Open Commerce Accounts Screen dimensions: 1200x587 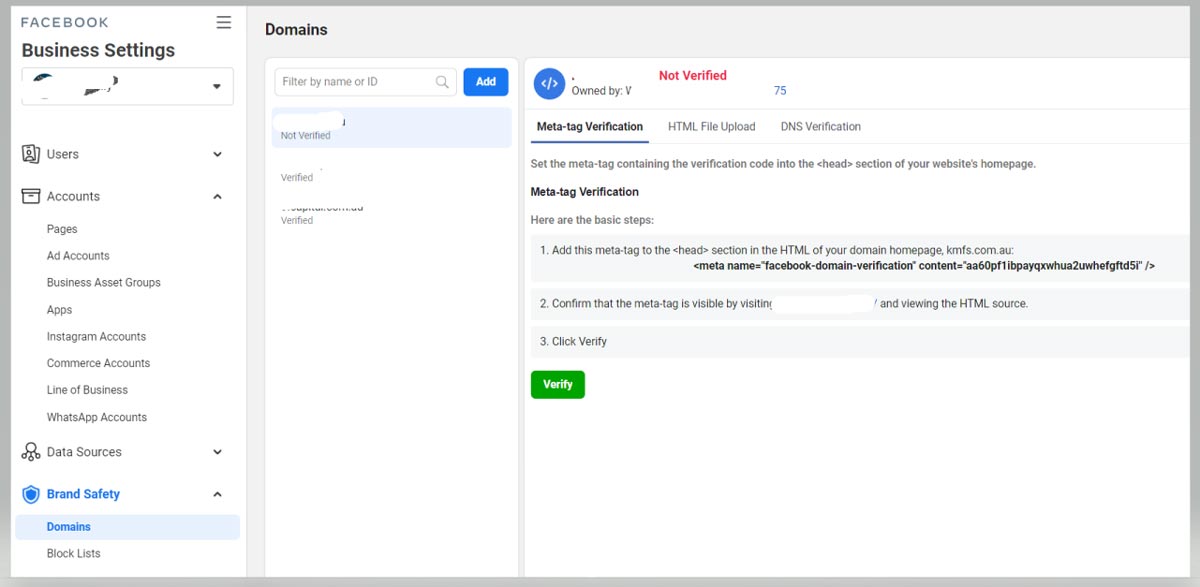pos(98,363)
